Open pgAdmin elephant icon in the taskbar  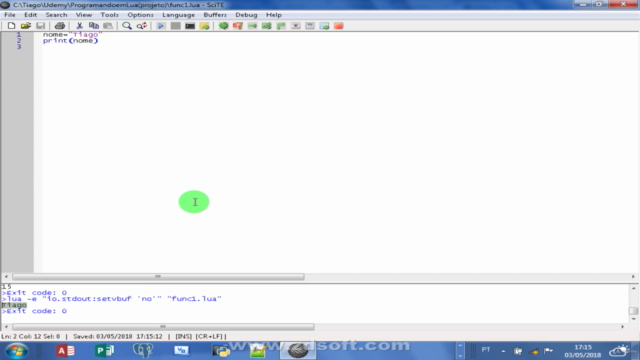click(143, 351)
